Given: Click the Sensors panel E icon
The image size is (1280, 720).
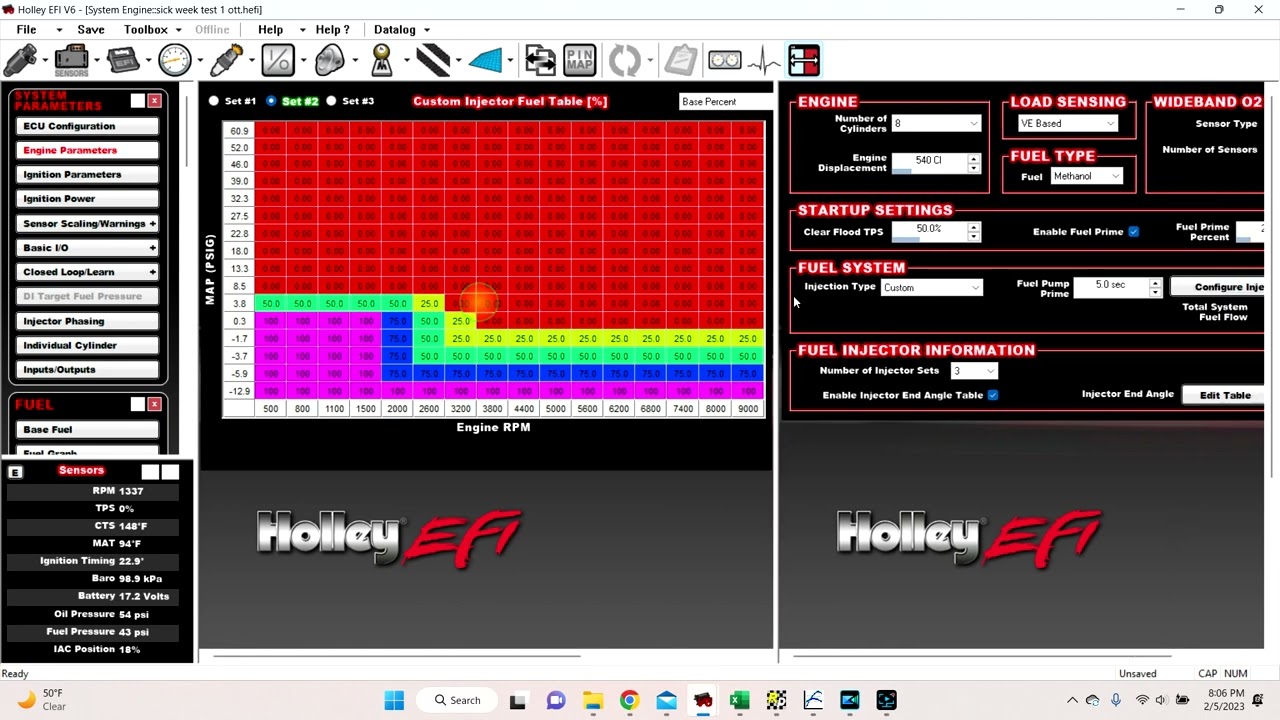Looking at the screenshot, I should click(15, 472).
